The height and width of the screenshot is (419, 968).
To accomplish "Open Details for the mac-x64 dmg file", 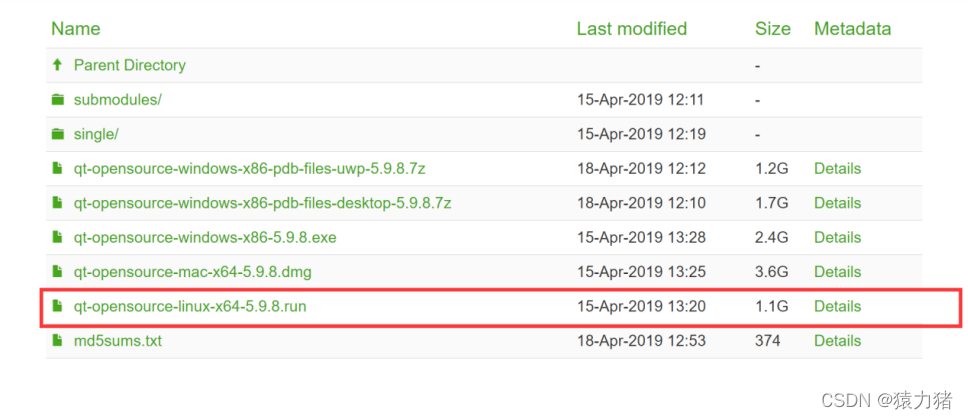I will (x=838, y=272).
